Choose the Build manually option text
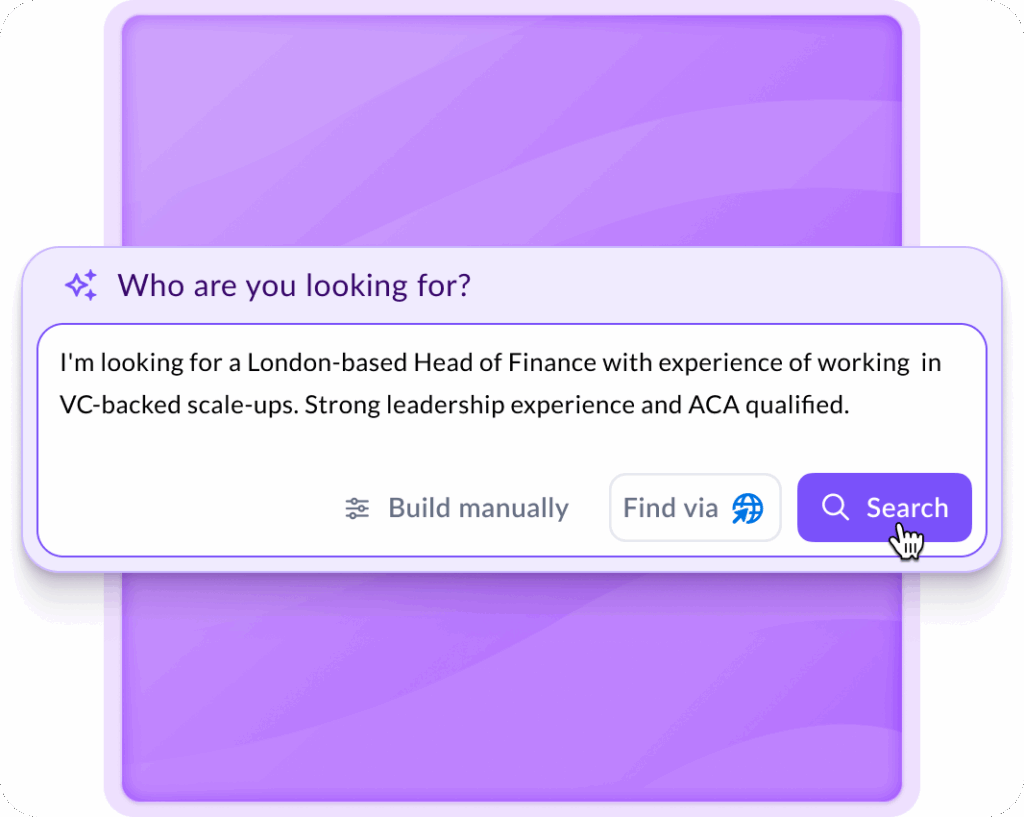 (x=478, y=508)
